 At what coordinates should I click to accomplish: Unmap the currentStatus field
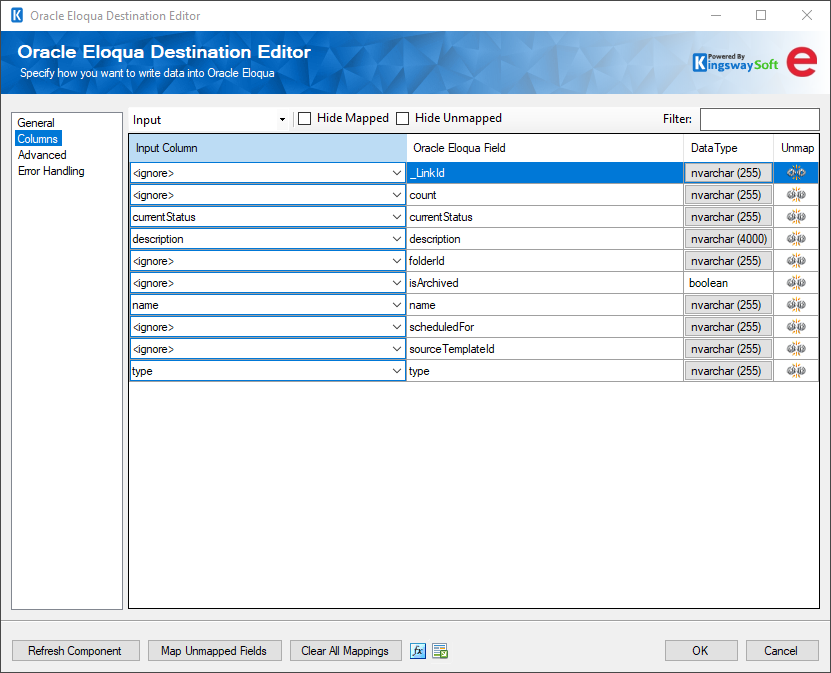click(x=796, y=217)
